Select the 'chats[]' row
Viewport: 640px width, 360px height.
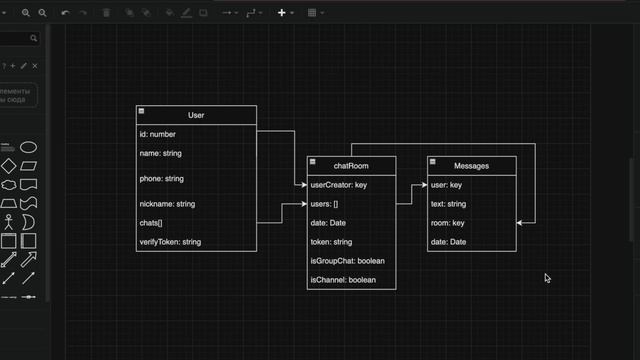coord(196,223)
